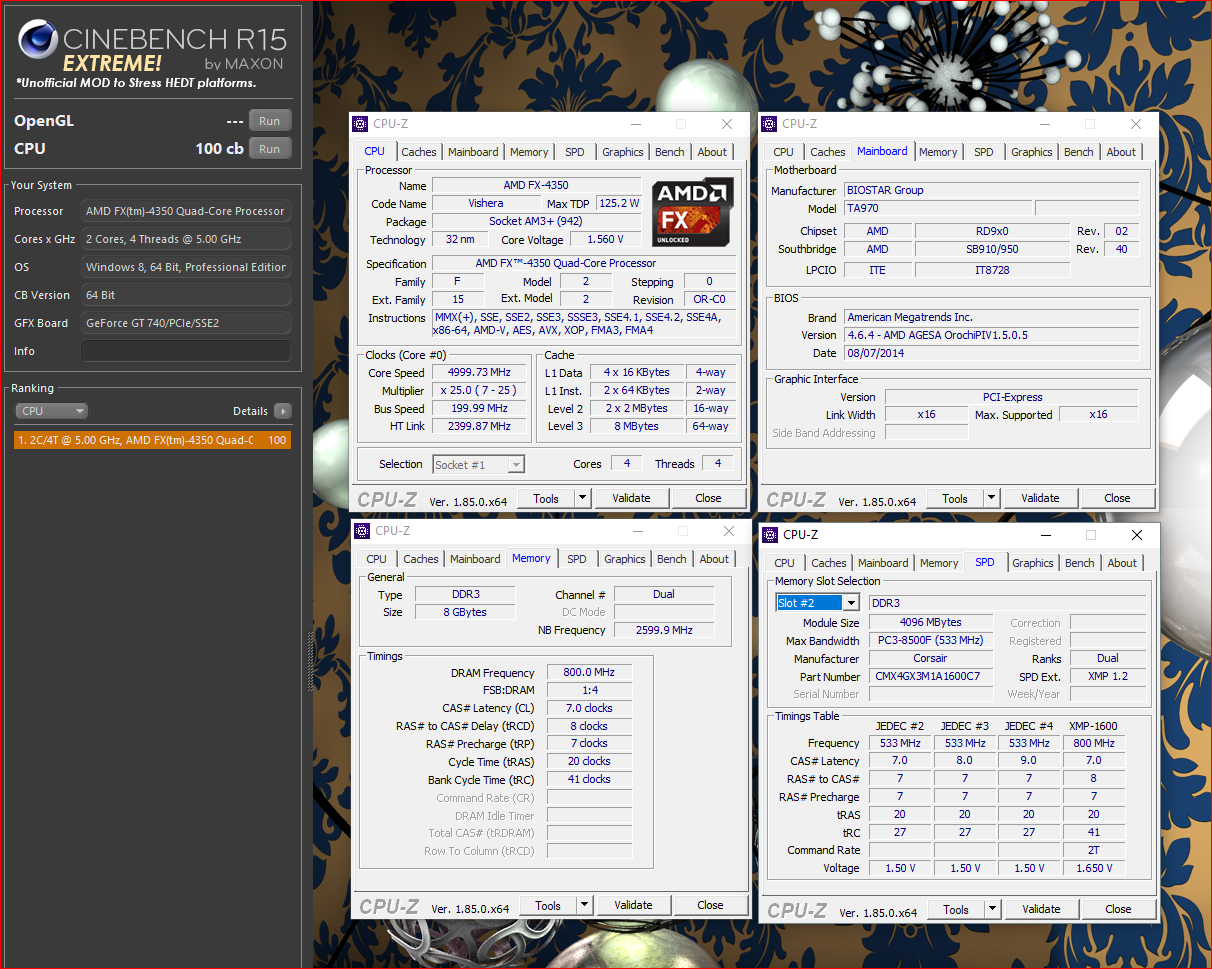Screen dimensions: 1212x969
Task: Click the Max TDP value '125.2 W'
Action: click(x=619, y=204)
